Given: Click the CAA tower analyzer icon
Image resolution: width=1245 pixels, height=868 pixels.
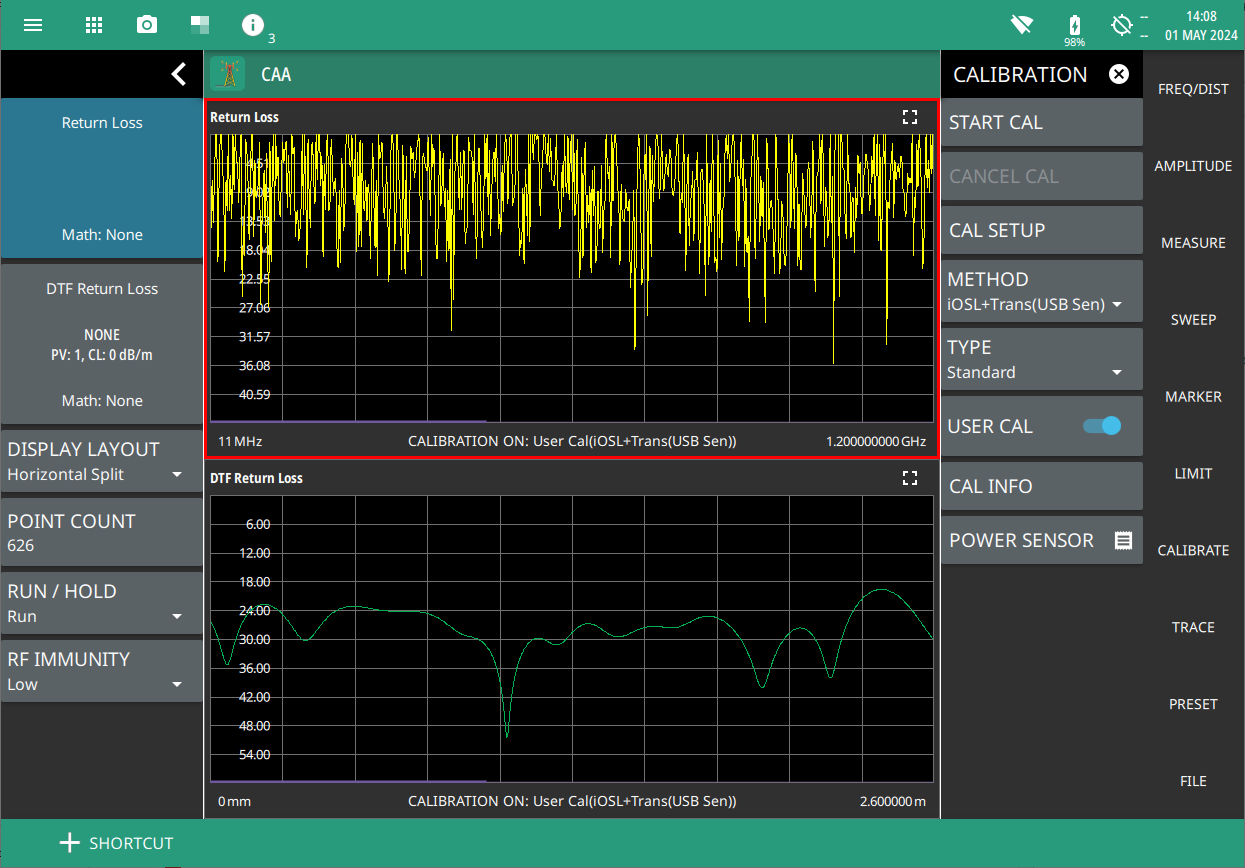Looking at the screenshot, I should (229, 74).
